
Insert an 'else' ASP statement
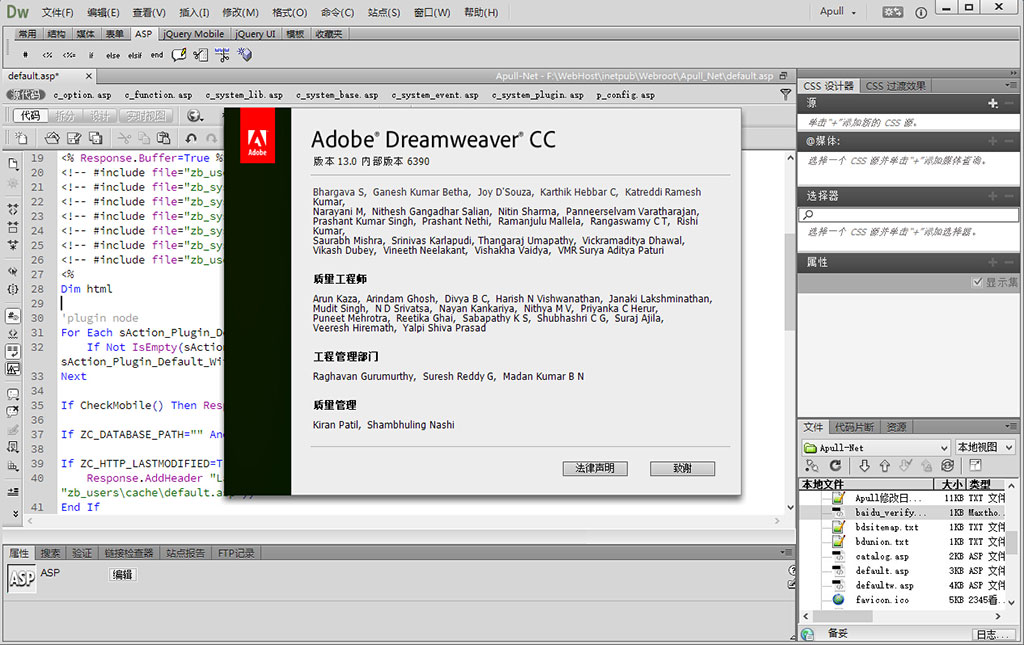[x=113, y=55]
